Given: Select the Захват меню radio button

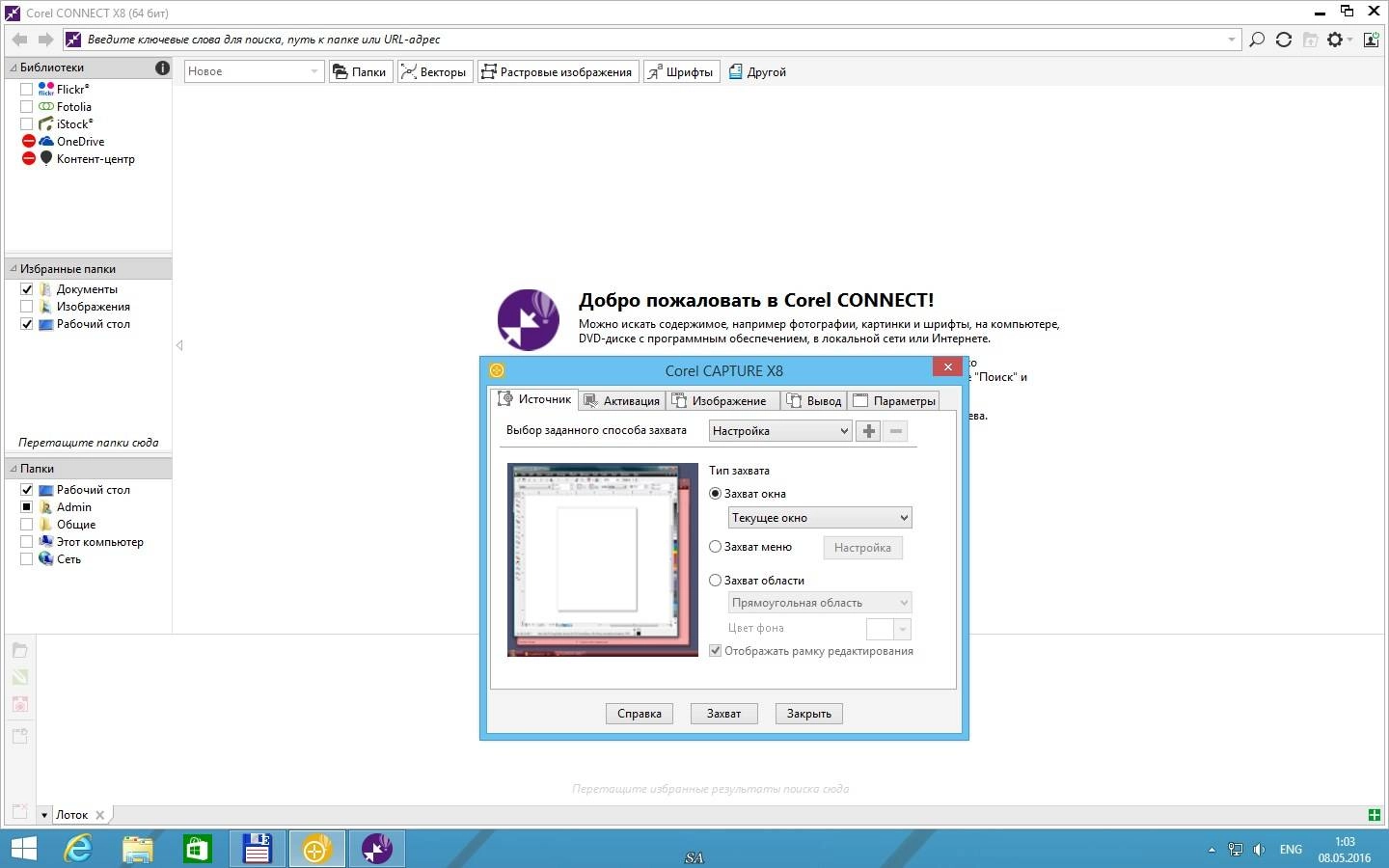Looking at the screenshot, I should coord(715,546).
